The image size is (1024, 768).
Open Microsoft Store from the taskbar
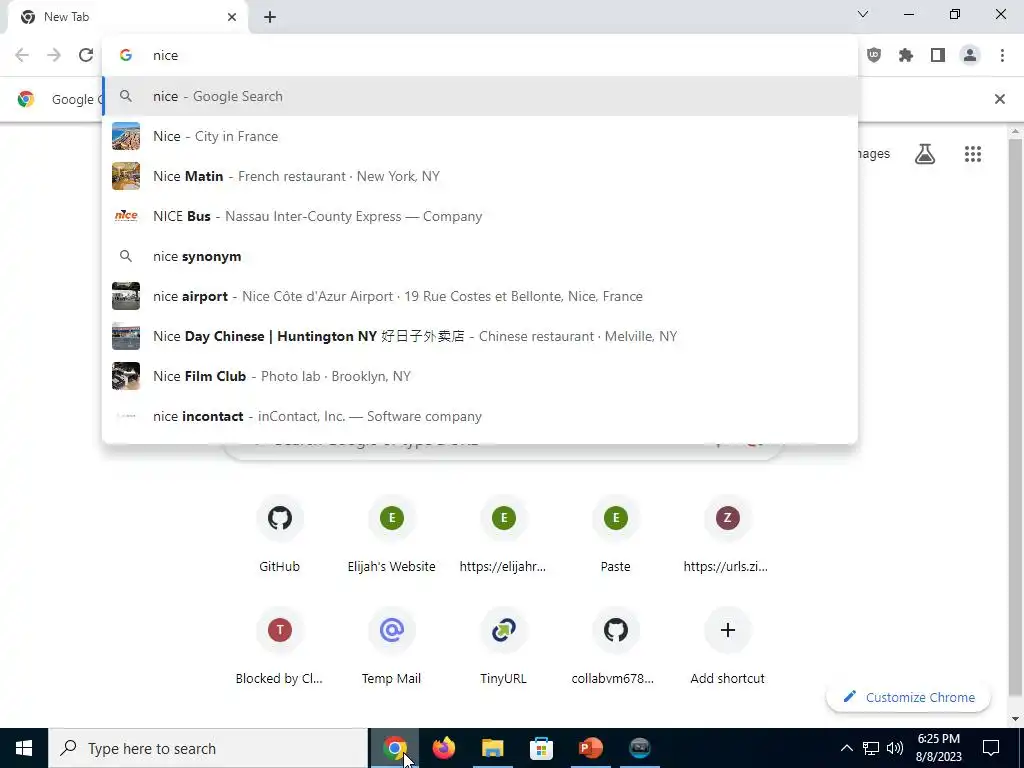541,748
